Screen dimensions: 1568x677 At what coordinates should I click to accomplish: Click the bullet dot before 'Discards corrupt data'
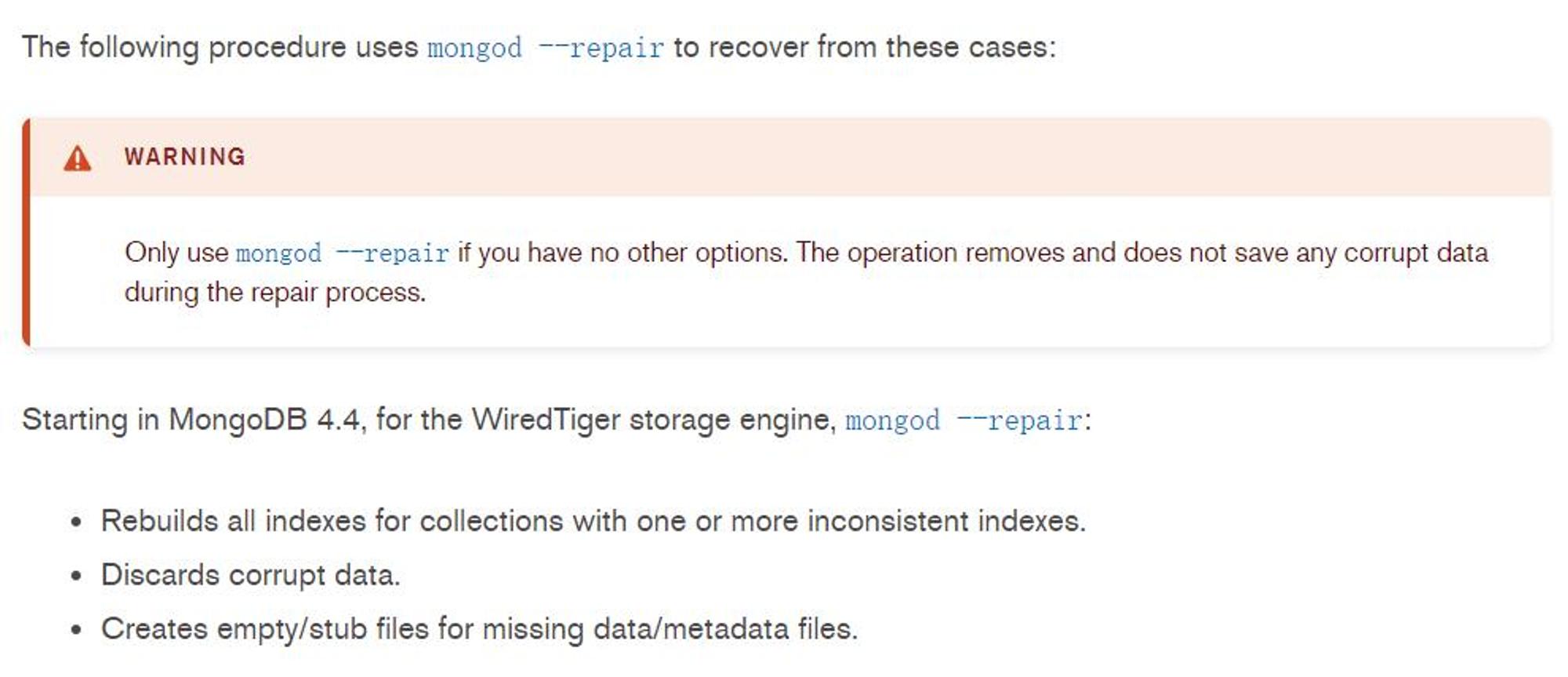(76, 577)
